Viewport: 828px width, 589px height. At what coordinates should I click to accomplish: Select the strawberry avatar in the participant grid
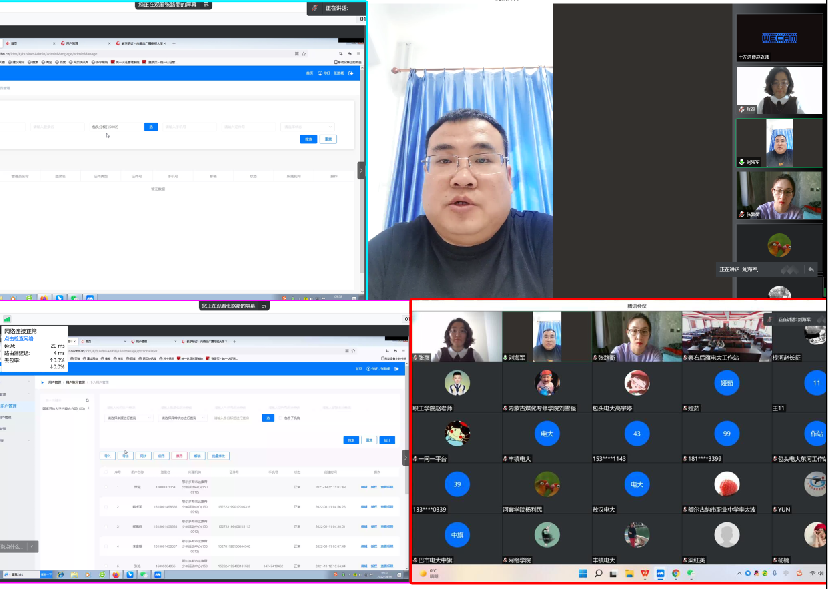(x=727, y=484)
